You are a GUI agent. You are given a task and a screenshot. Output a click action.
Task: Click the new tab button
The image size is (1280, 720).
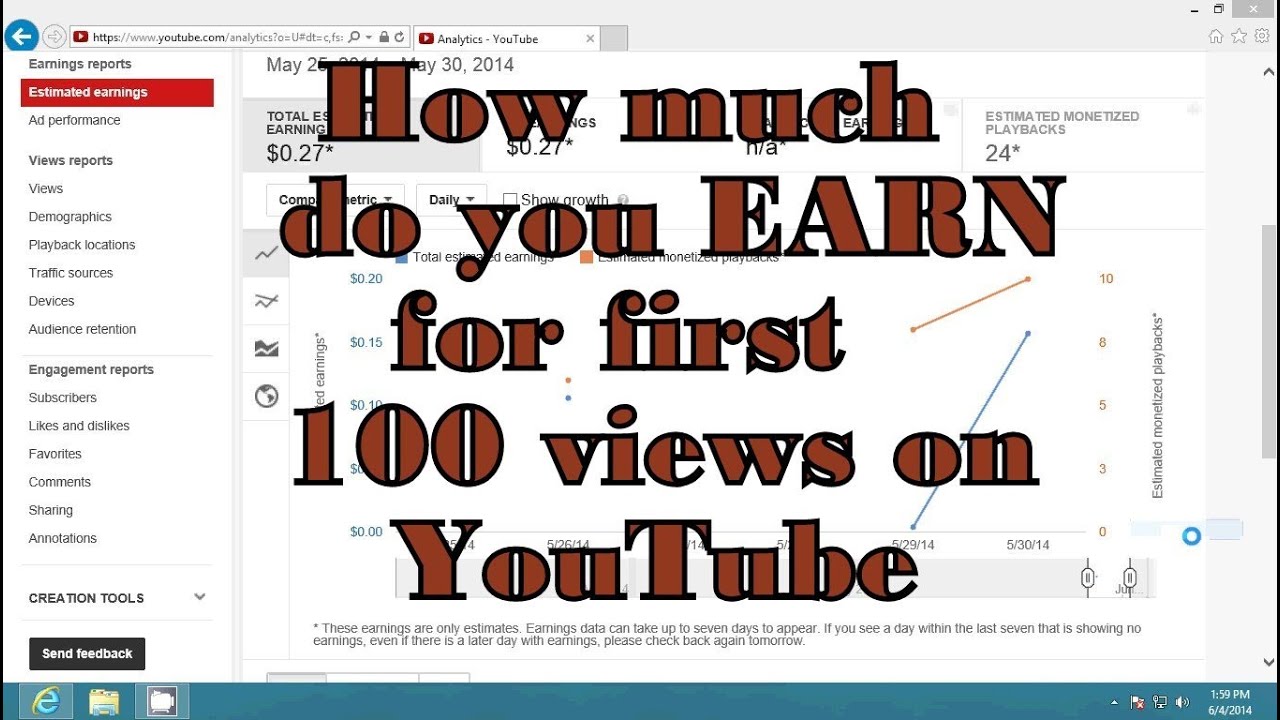(x=614, y=39)
